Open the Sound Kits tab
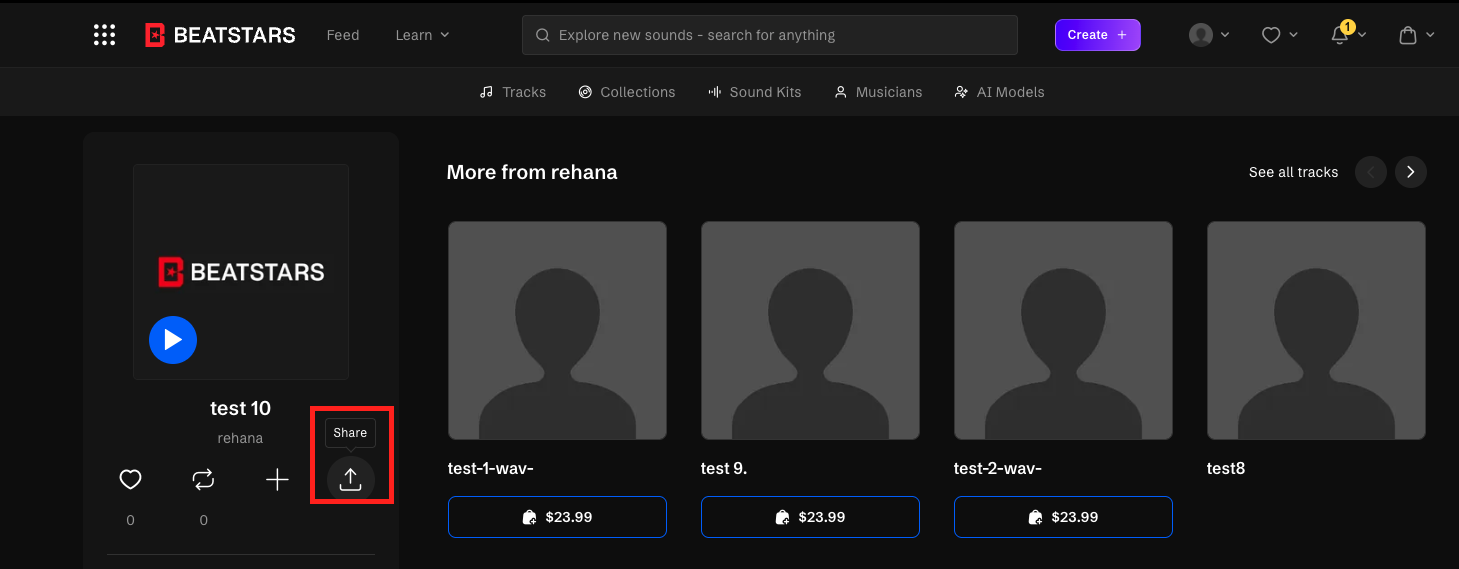Image resolution: width=1459 pixels, height=569 pixels. [x=755, y=92]
